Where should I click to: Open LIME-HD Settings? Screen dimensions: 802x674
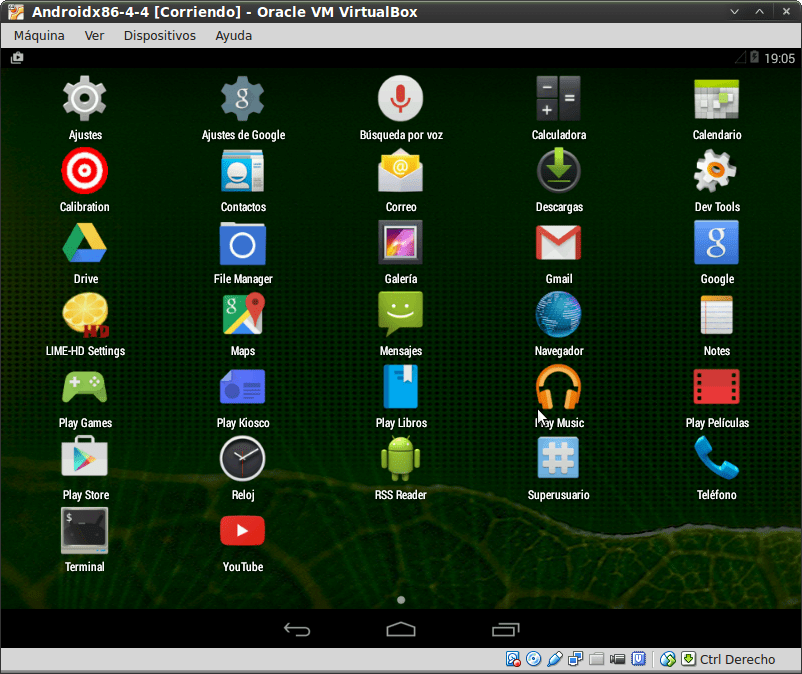(x=84, y=314)
